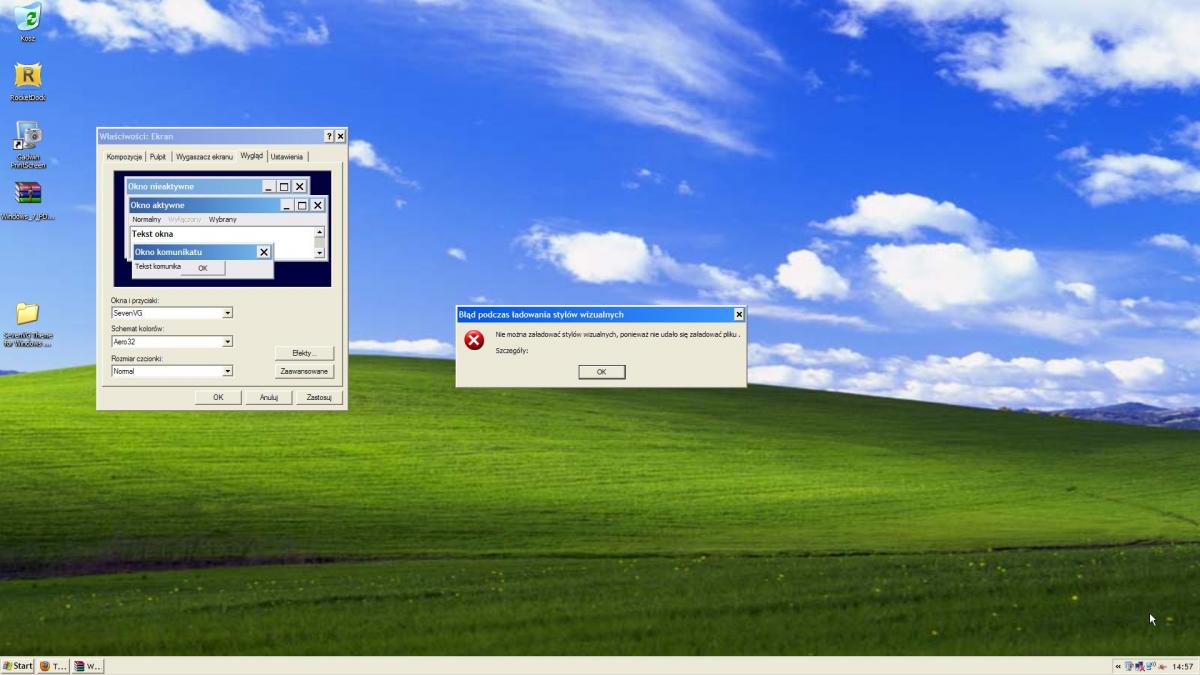Switch to the Firefox taskbar window
This screenshot has width=1200, height=675.
pos(52,666)
